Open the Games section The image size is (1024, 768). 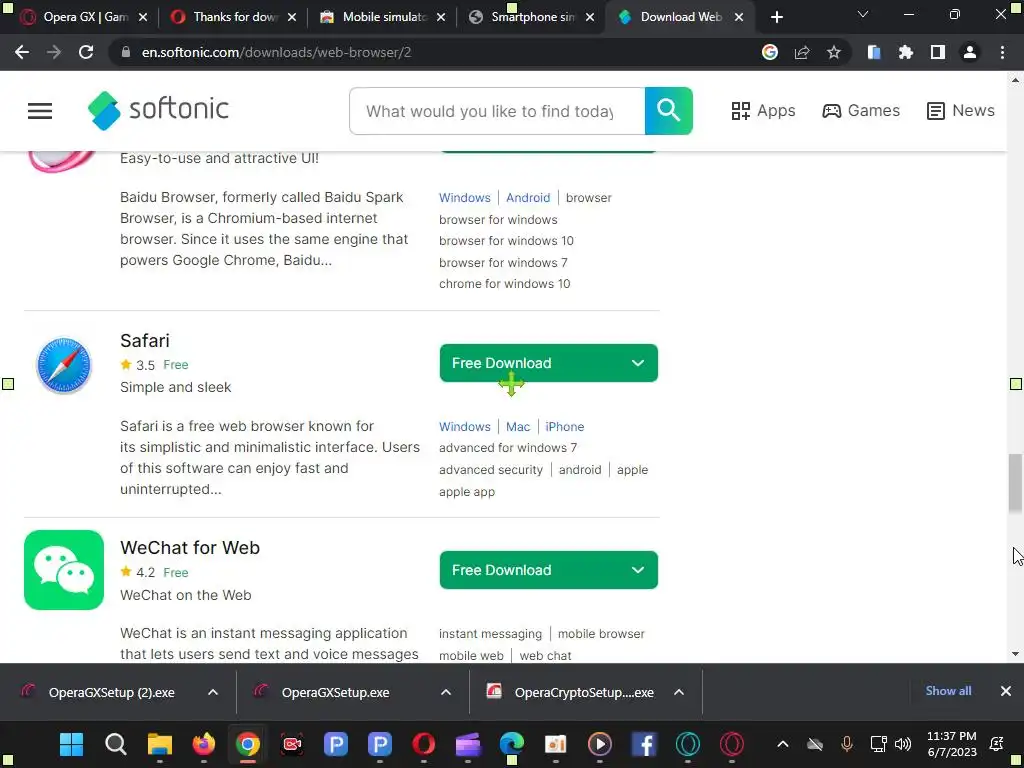click(861, 111)
